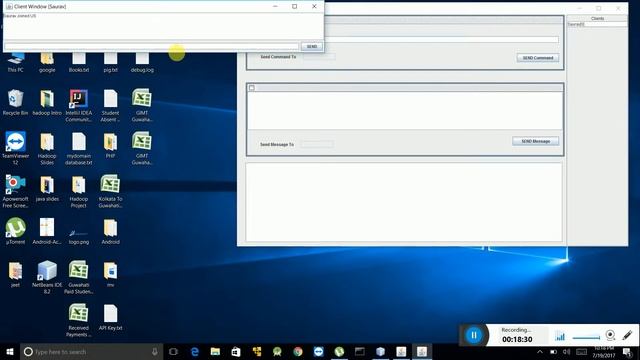This screenshot has height=360, width=640.
Task: Open the Windows Start menu
Action: point(10,351)
